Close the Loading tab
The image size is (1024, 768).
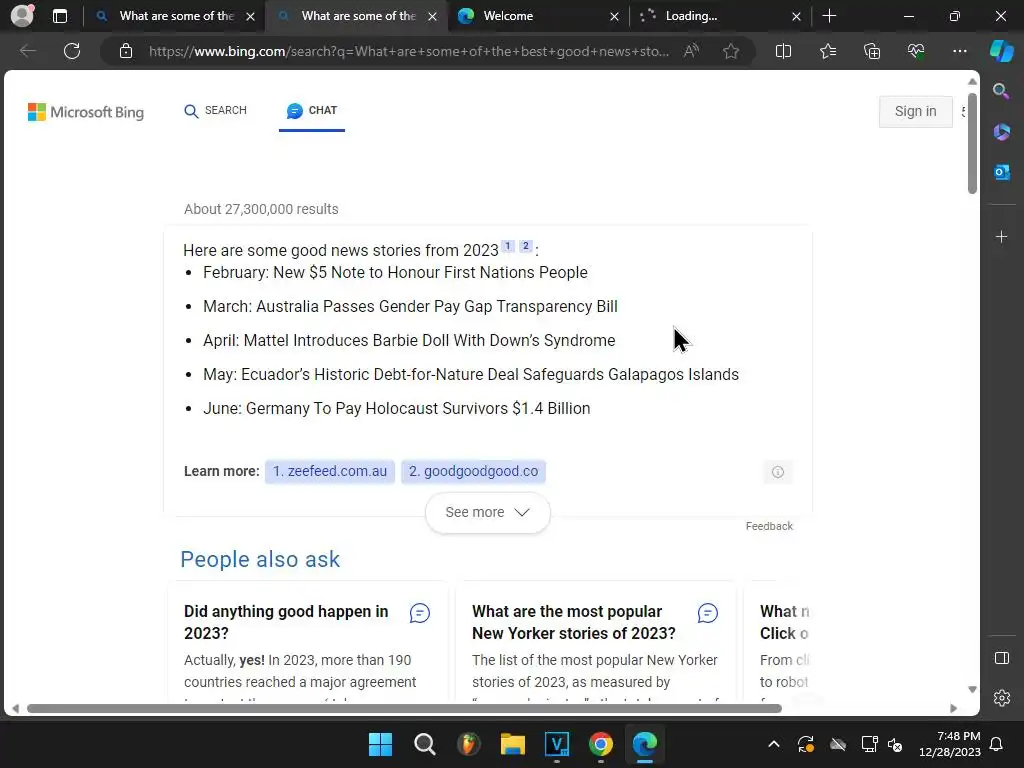pos(796,16)
